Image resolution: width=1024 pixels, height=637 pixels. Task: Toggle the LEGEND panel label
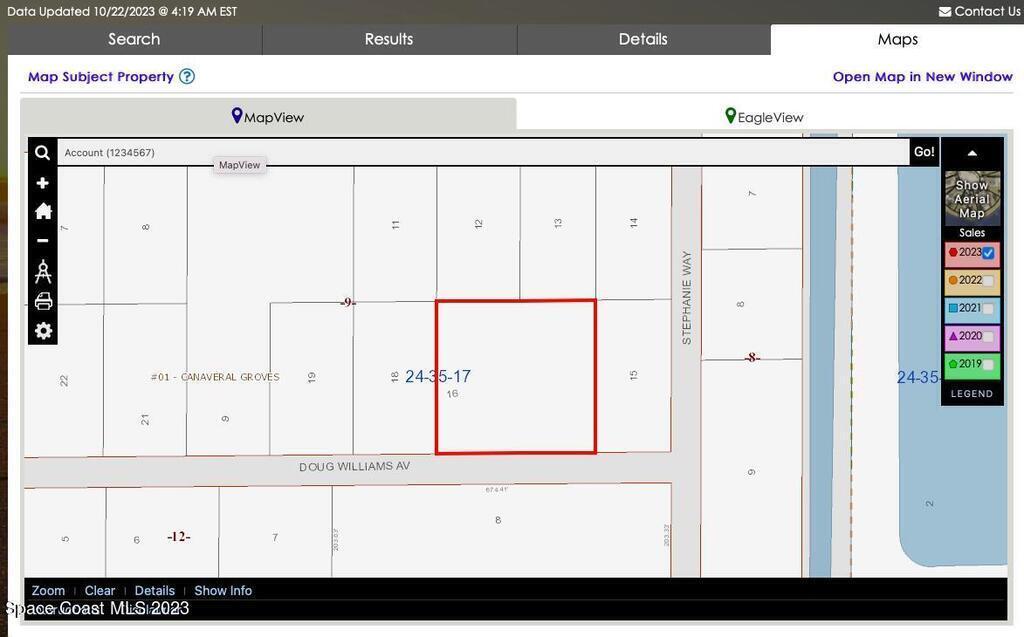click(x=971, y=394)
